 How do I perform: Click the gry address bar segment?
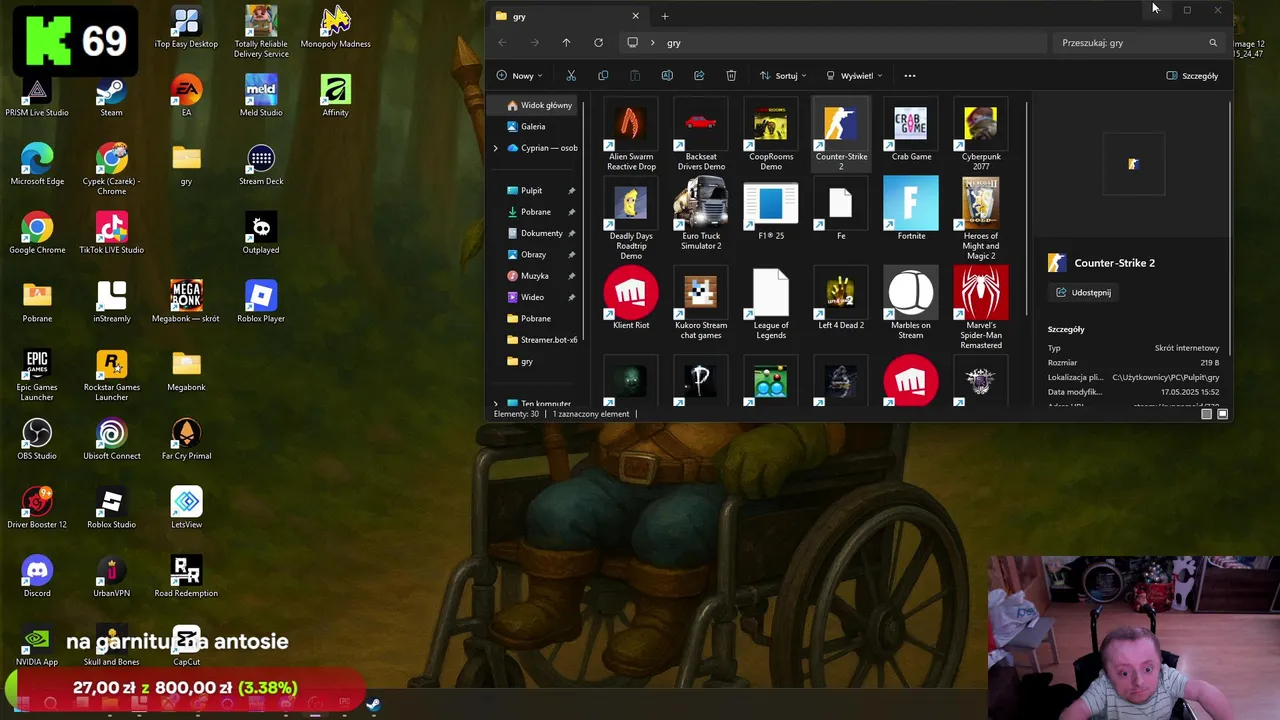point(674,43)
